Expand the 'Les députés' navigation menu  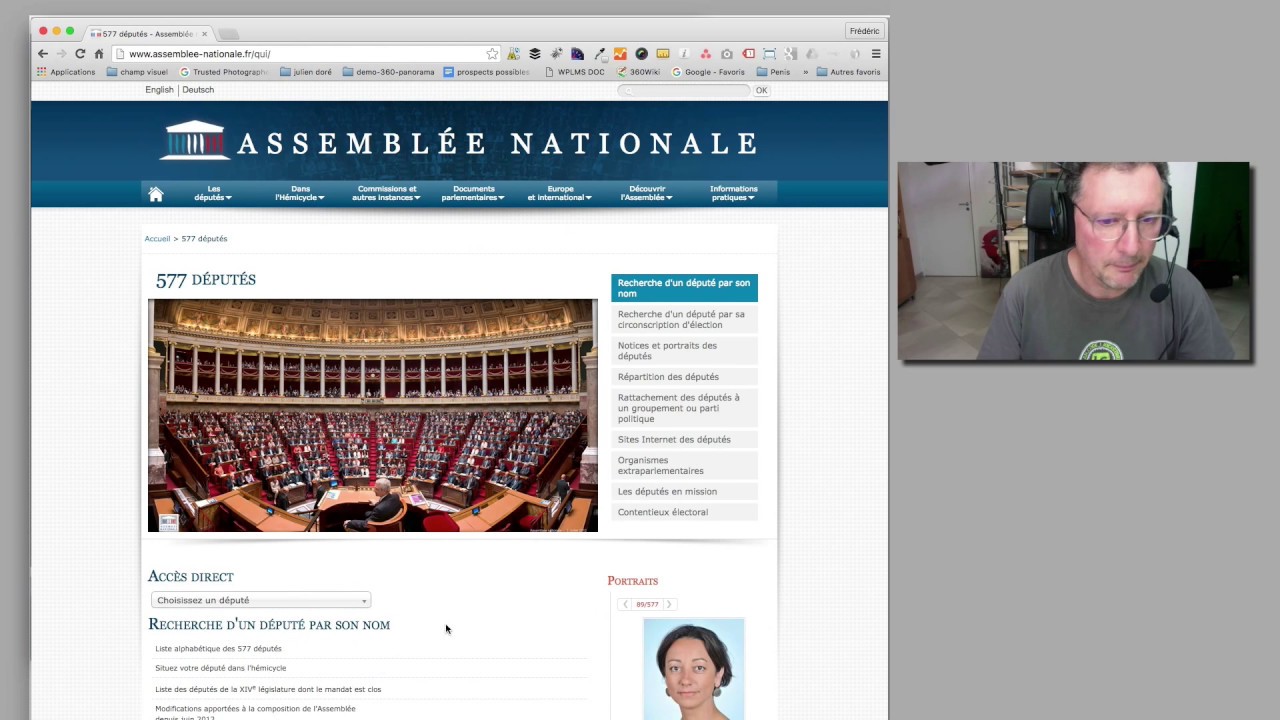(213, 193)
